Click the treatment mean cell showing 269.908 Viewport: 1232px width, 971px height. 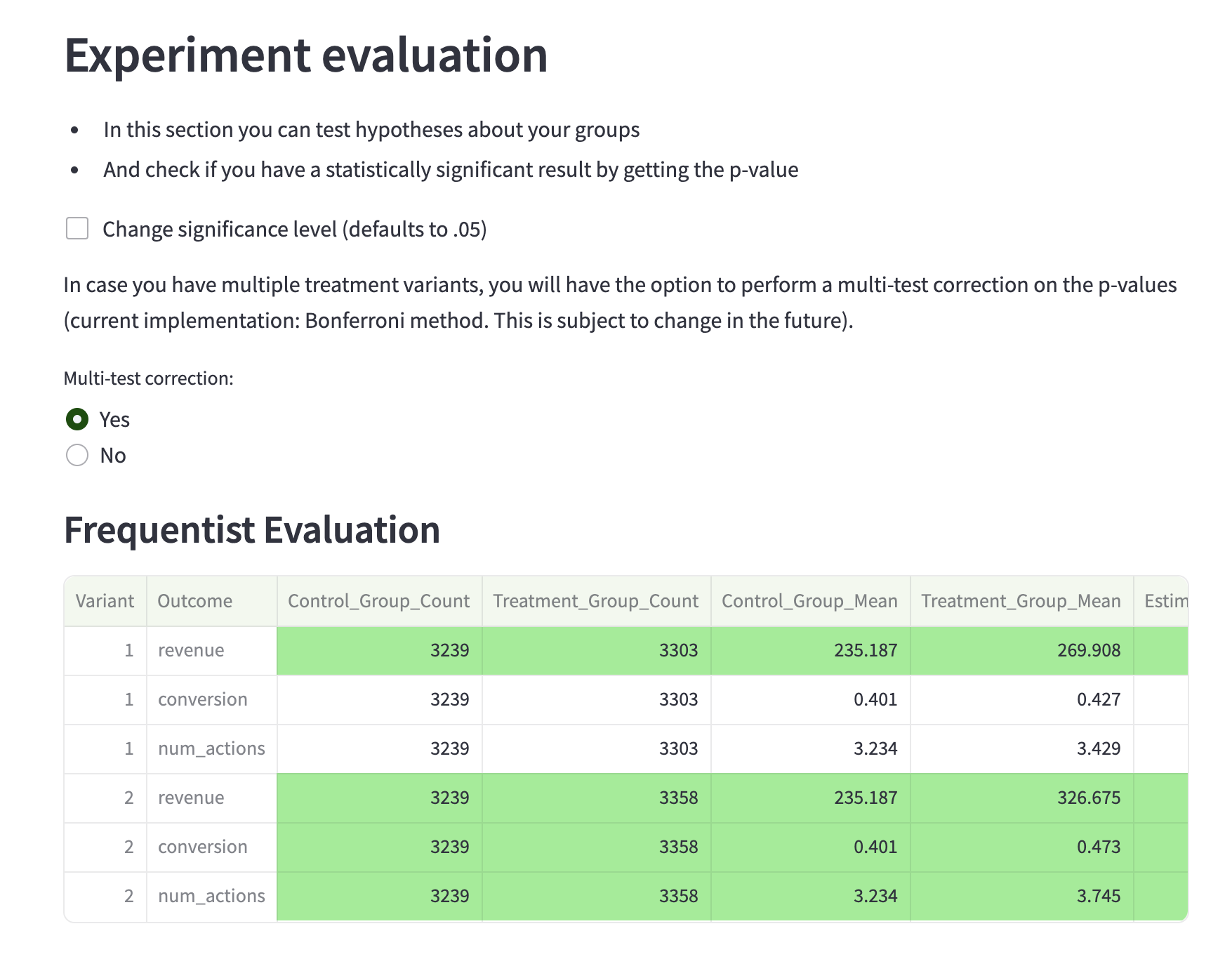[1089, 650]
